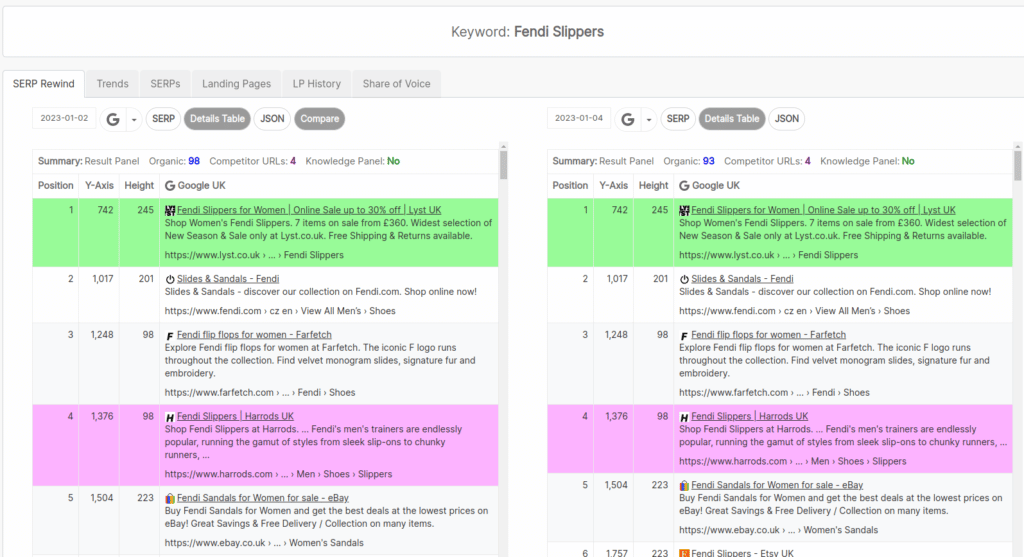Click the Farfetch favicon in right panel result 3
1024x557 pixels.
(684, 336)
